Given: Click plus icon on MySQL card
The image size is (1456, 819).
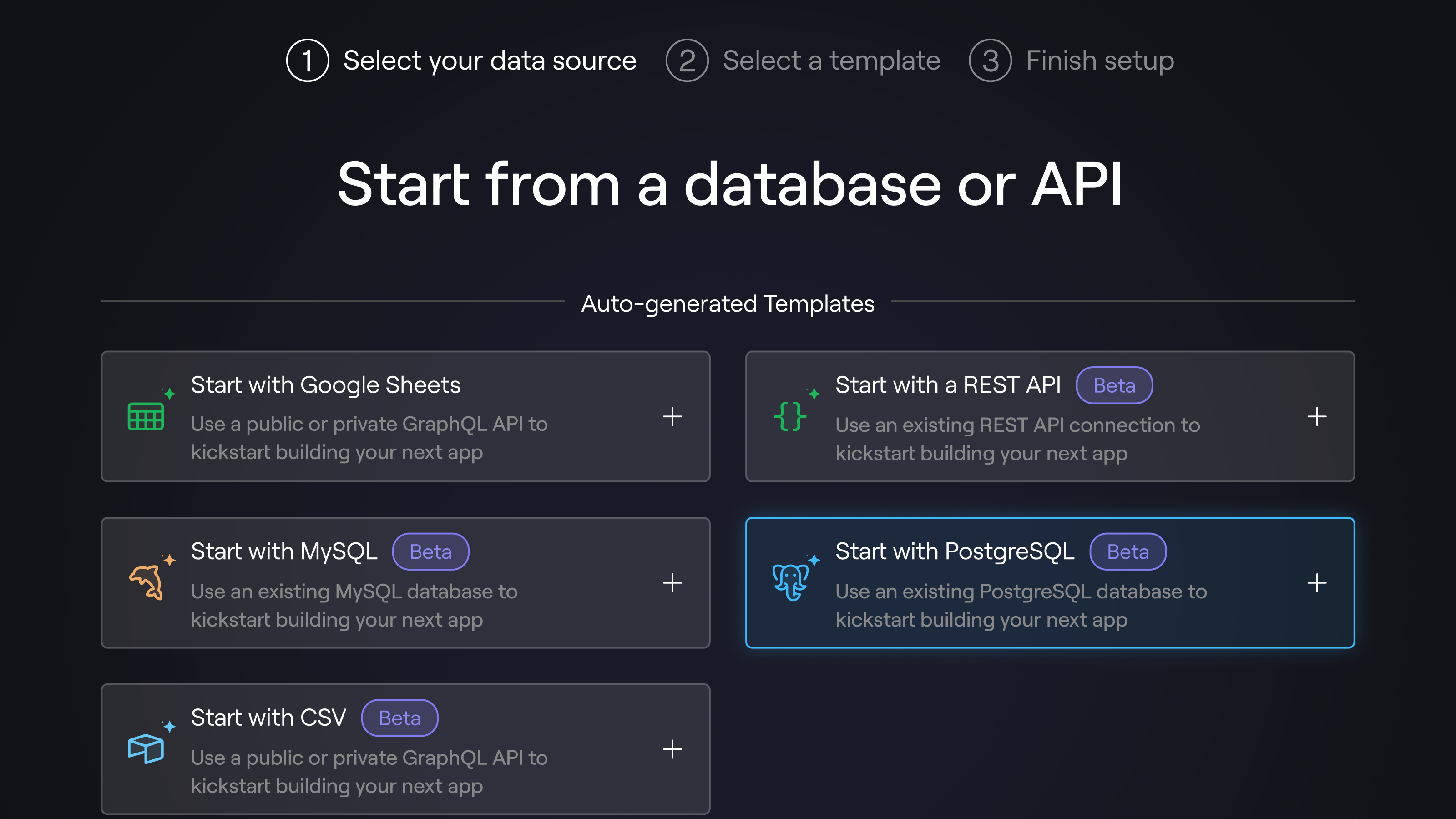Looking at the screenshot, I should pos(672,583).
